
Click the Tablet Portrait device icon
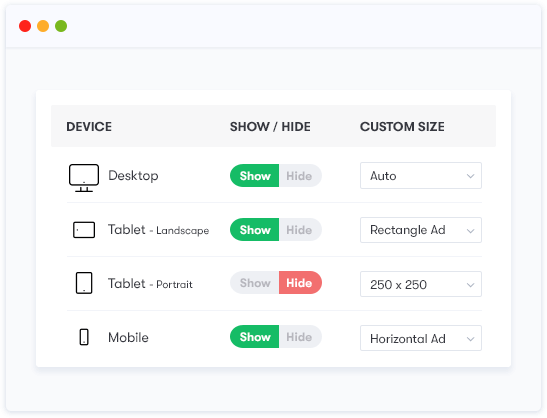click(84, 283)
